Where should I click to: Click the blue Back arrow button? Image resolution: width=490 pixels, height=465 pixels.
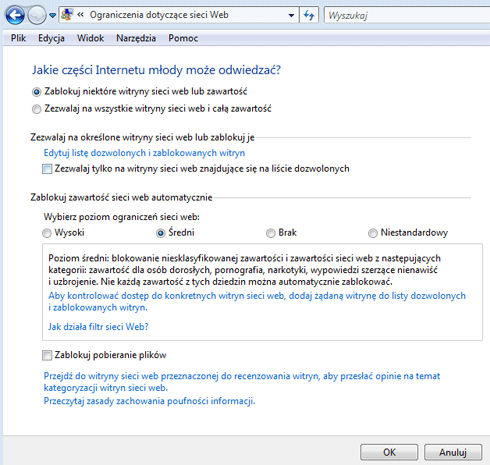[x=15, y=15]
